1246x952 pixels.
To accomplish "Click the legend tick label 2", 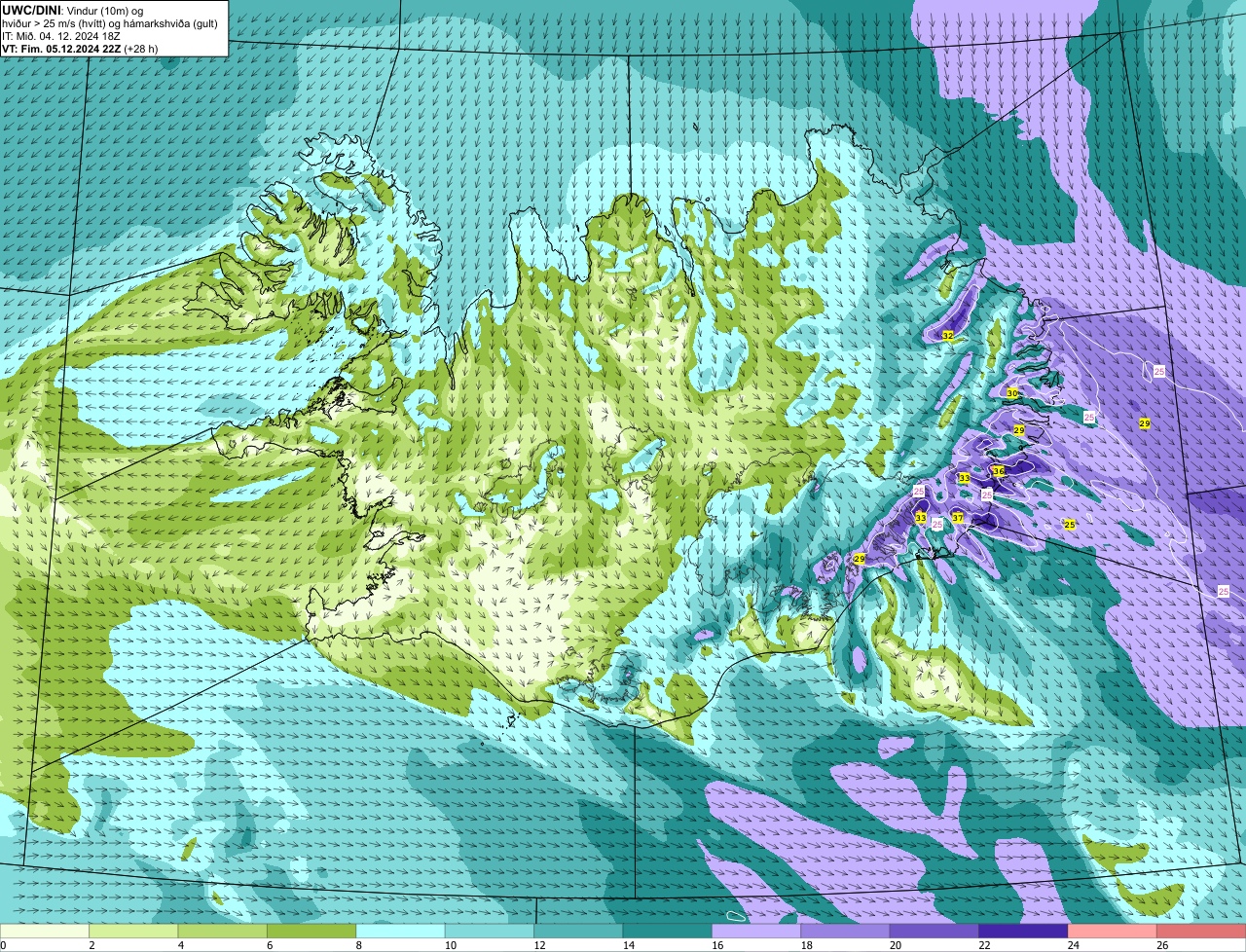I will (91, 945).
